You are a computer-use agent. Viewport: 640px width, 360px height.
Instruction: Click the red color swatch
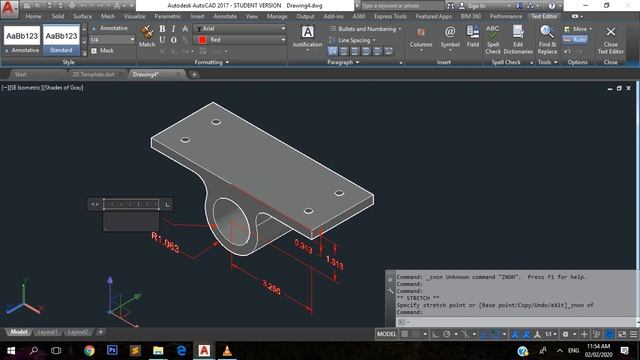(x=202, y=40)
